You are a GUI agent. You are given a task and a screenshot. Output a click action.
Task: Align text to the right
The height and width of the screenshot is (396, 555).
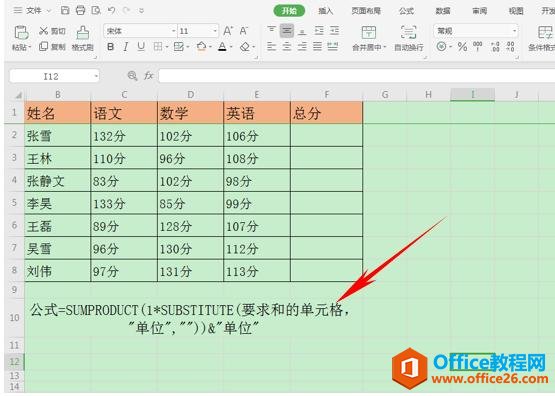(302, 46)
